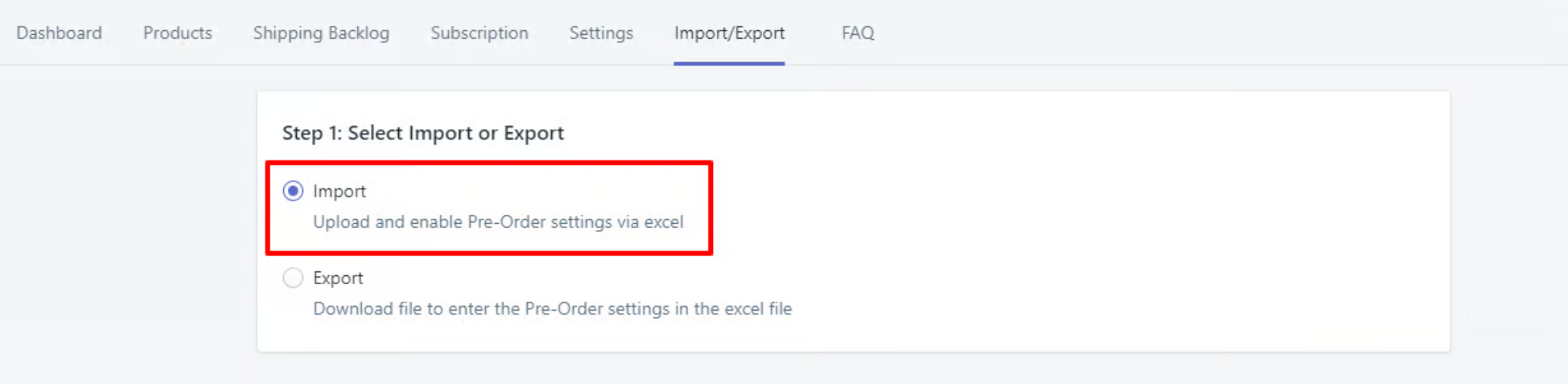Click the 'Upload and enable Pre-Order settings' description

pos(498,222)
